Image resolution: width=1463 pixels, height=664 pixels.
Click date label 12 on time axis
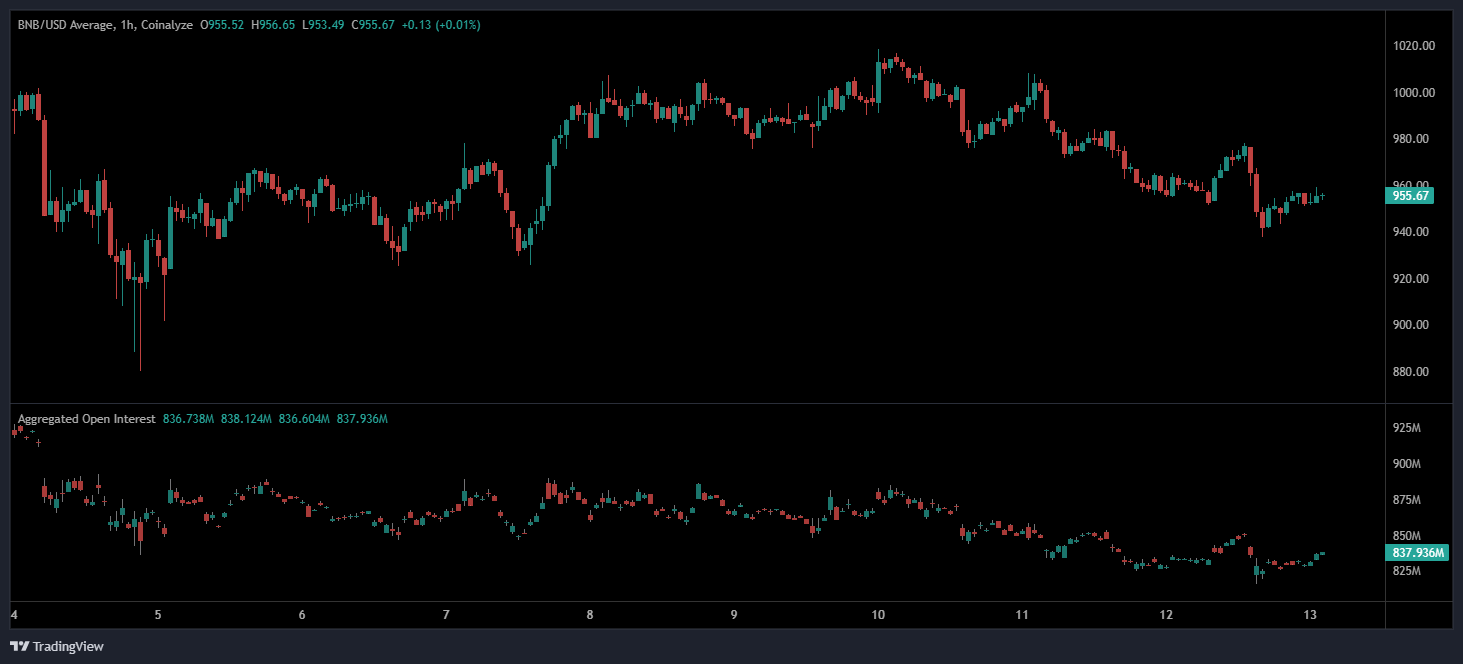click(x=1166, y=614)
